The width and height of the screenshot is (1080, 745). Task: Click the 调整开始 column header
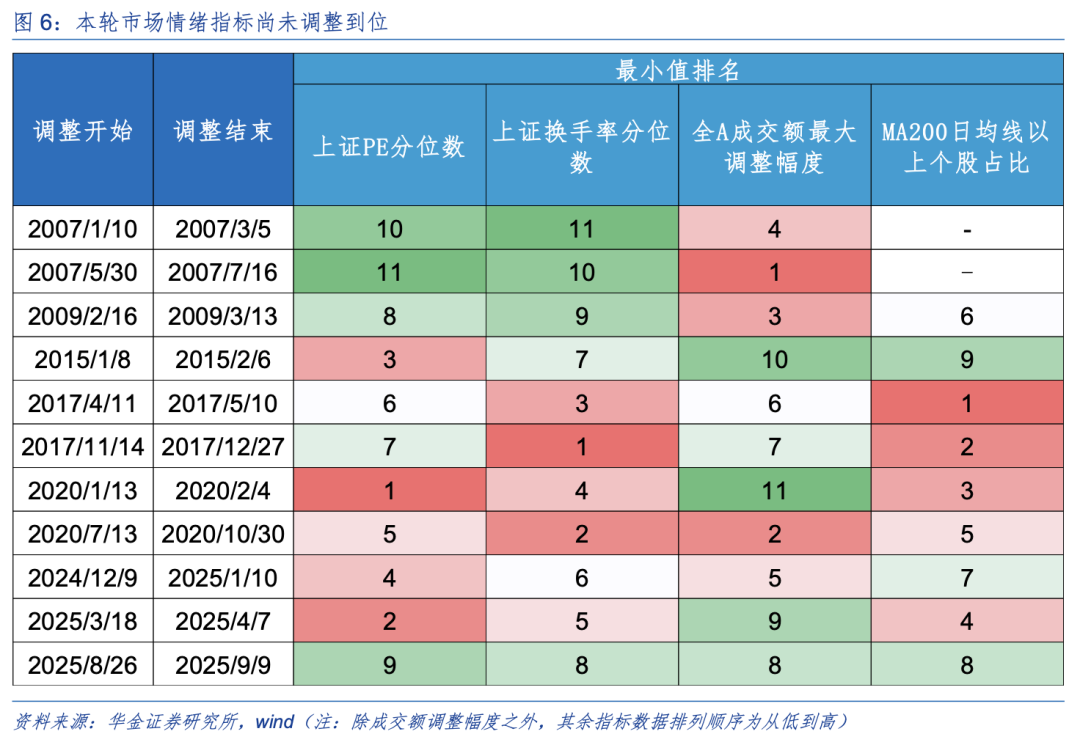click(82, 131)
